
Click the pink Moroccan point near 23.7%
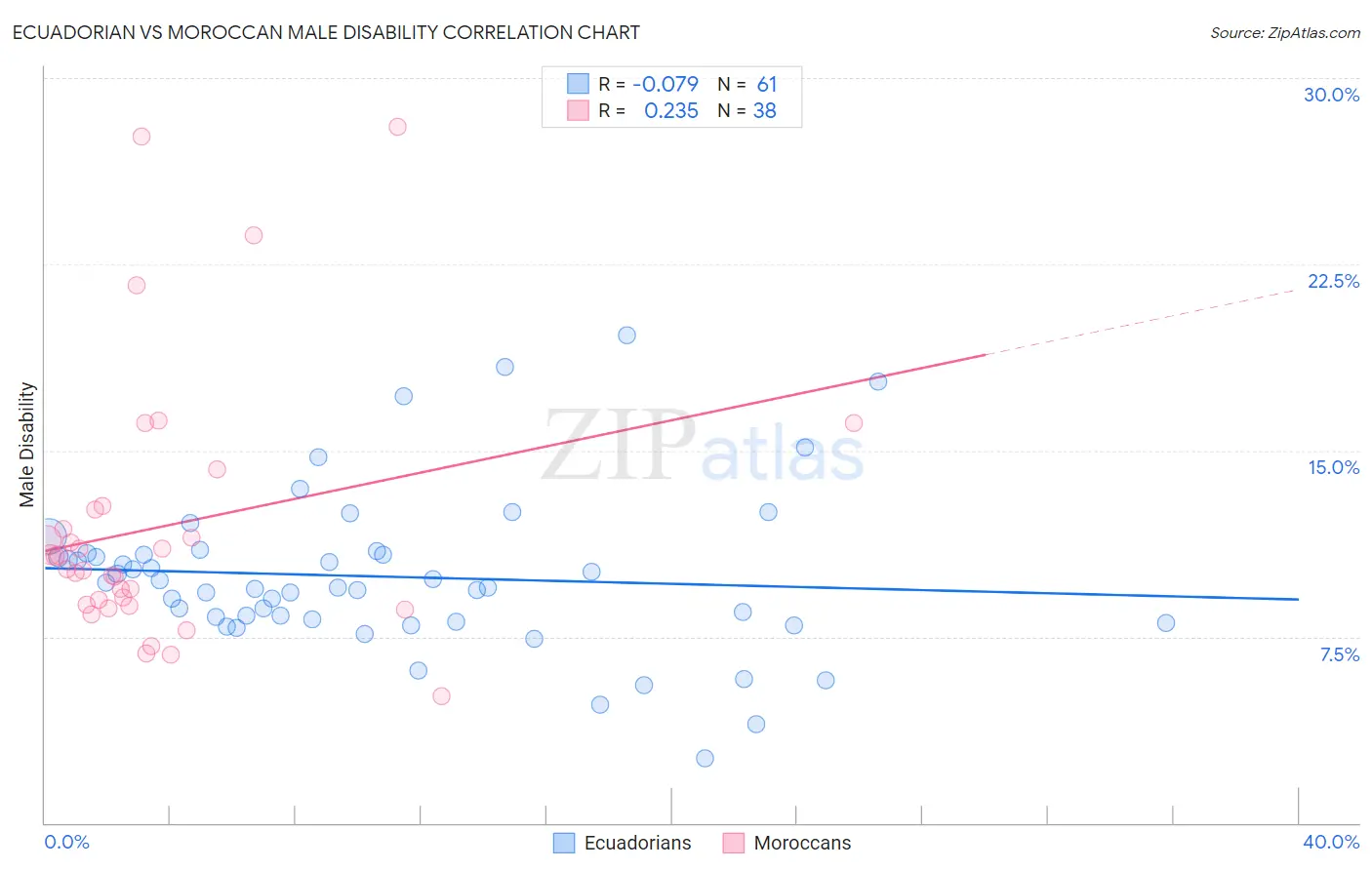coord(254,235)
